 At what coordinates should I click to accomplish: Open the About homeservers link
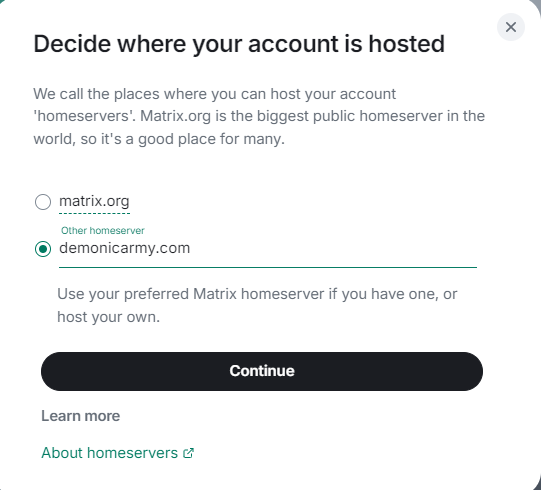[x=117, y=453]
